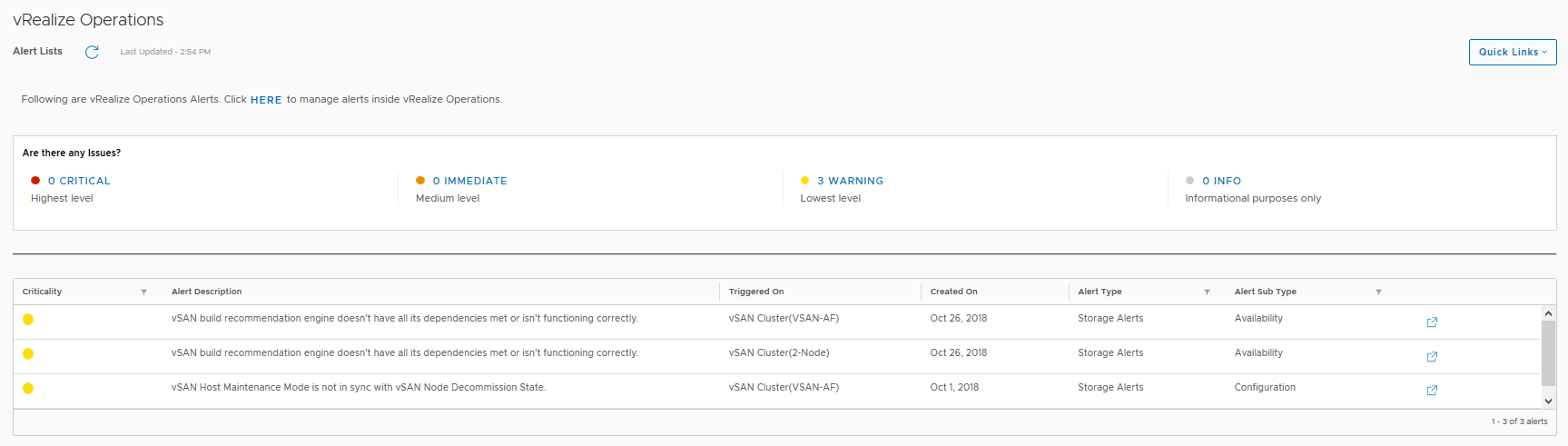Viewport: 1568px width, 446px height.
Task: Refresh the Alert Lists
Action: 92,52
